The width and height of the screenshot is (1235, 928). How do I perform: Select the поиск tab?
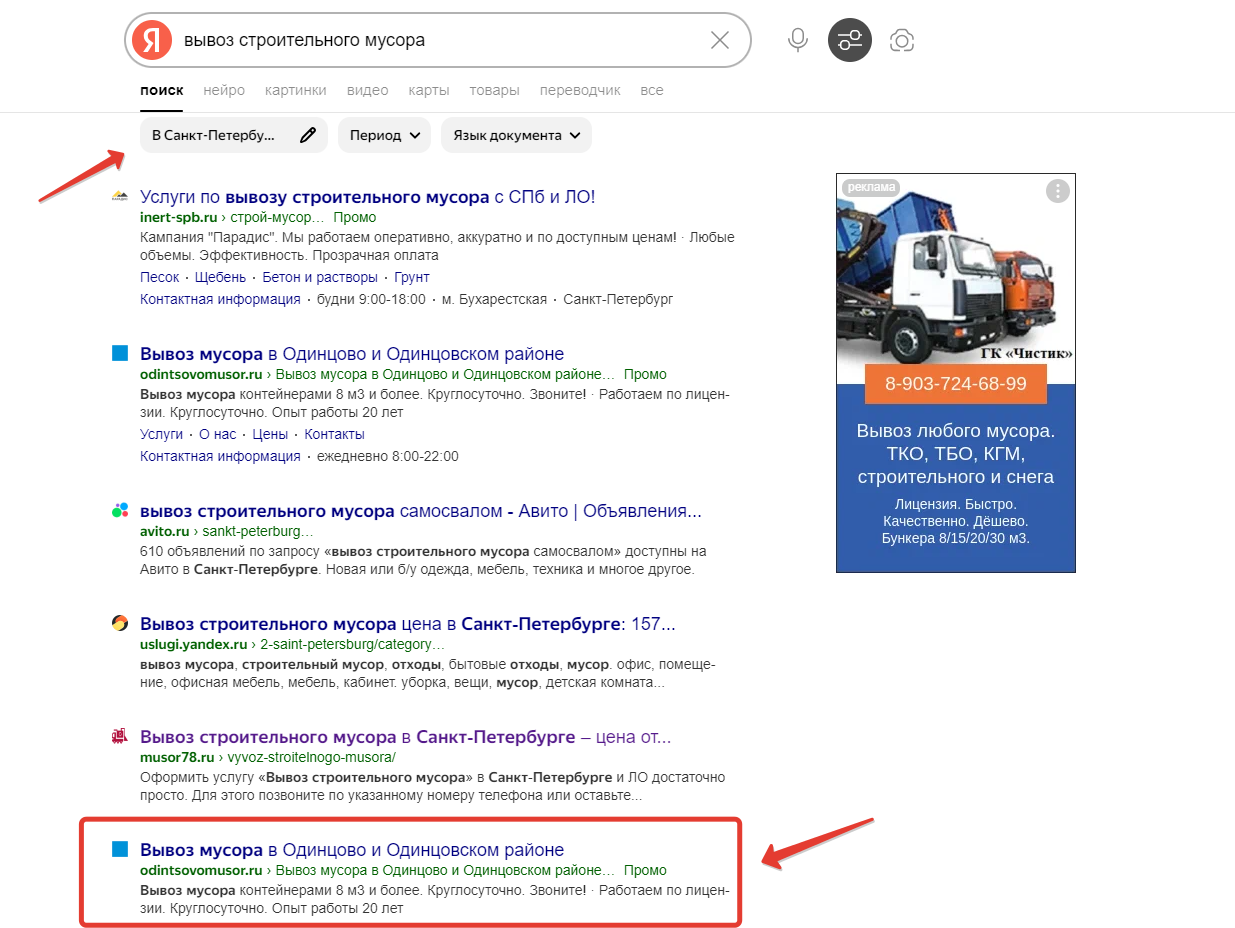[162, 90]
